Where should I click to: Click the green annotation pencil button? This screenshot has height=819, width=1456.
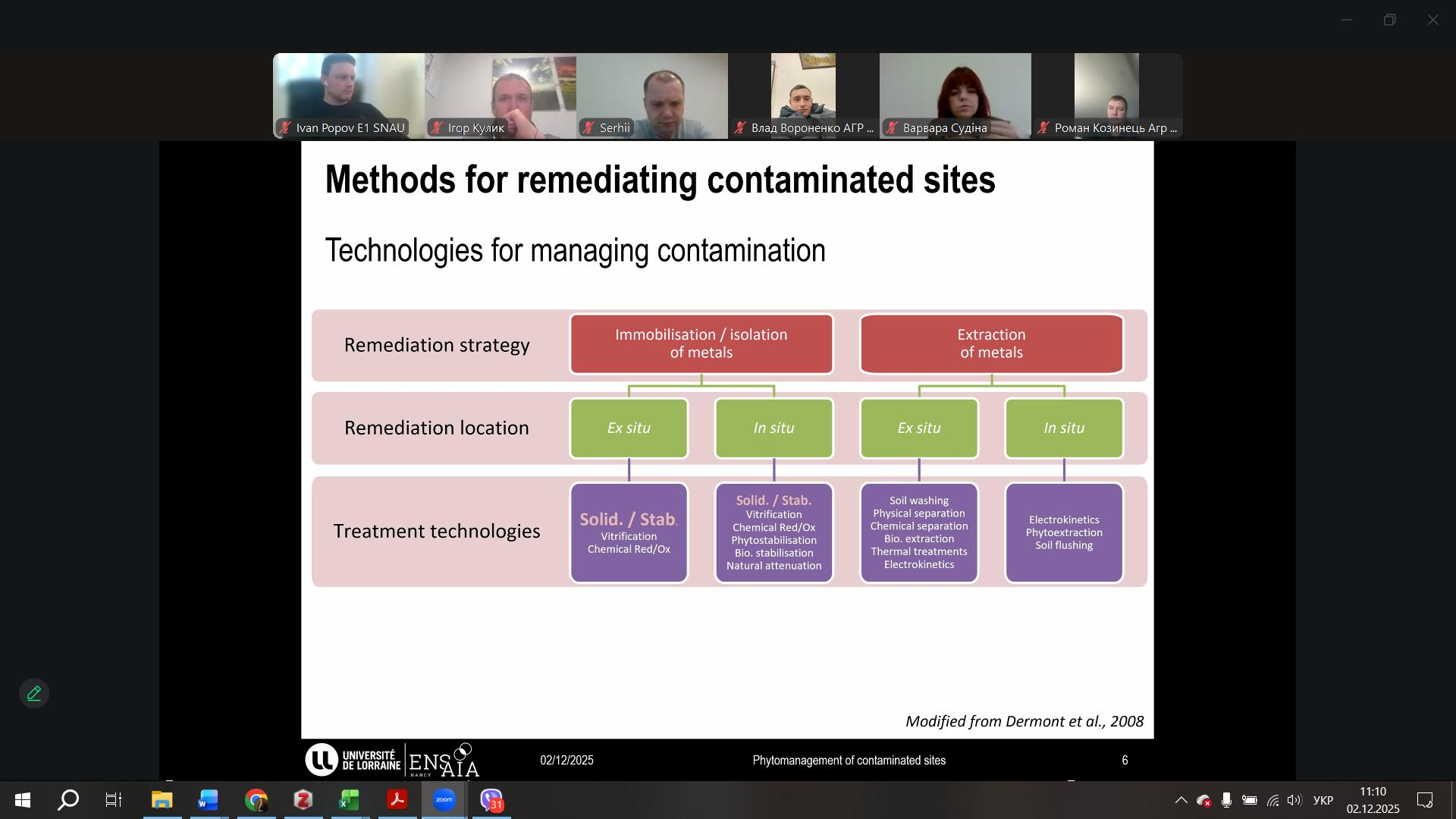pos(34,693)
